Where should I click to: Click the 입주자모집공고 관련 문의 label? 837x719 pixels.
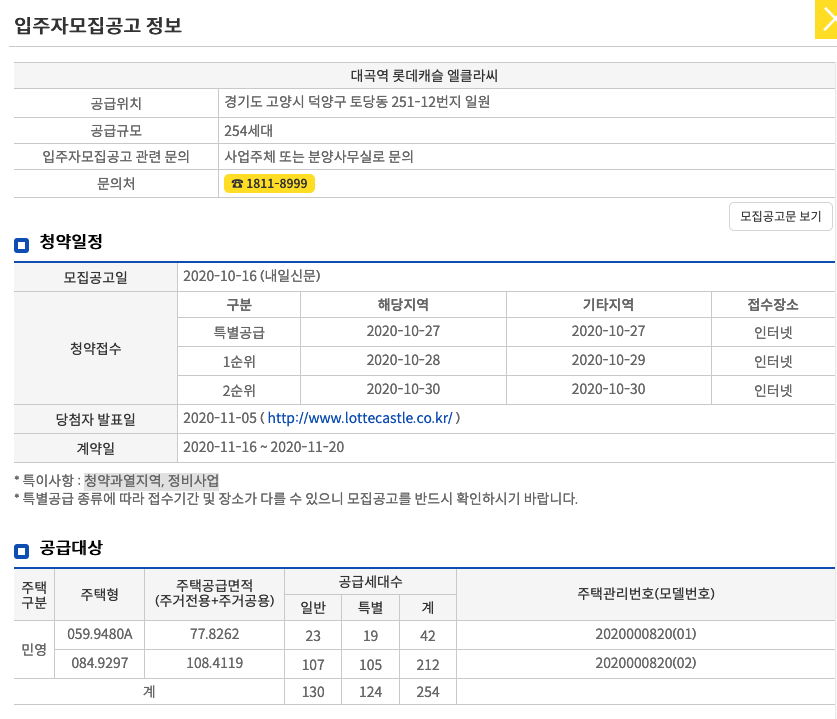[x=116, y=157]
